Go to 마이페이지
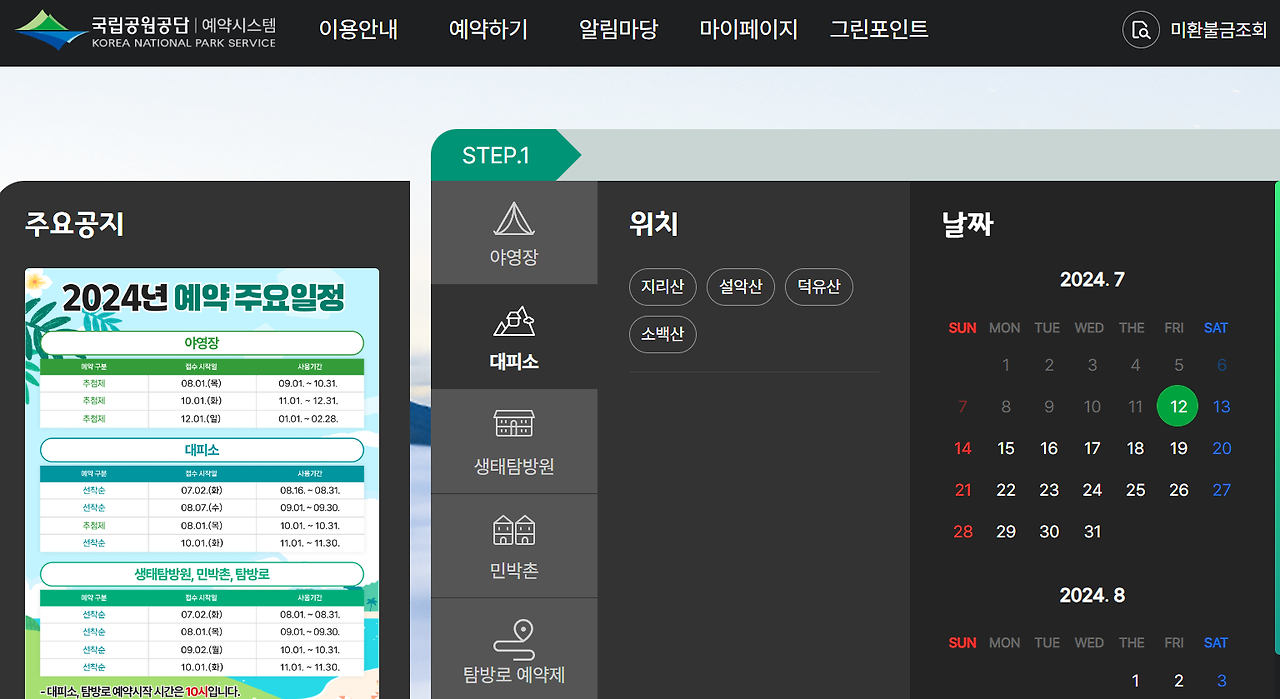This screenshot has height=699, width=1280. click(x=748, y=30)
